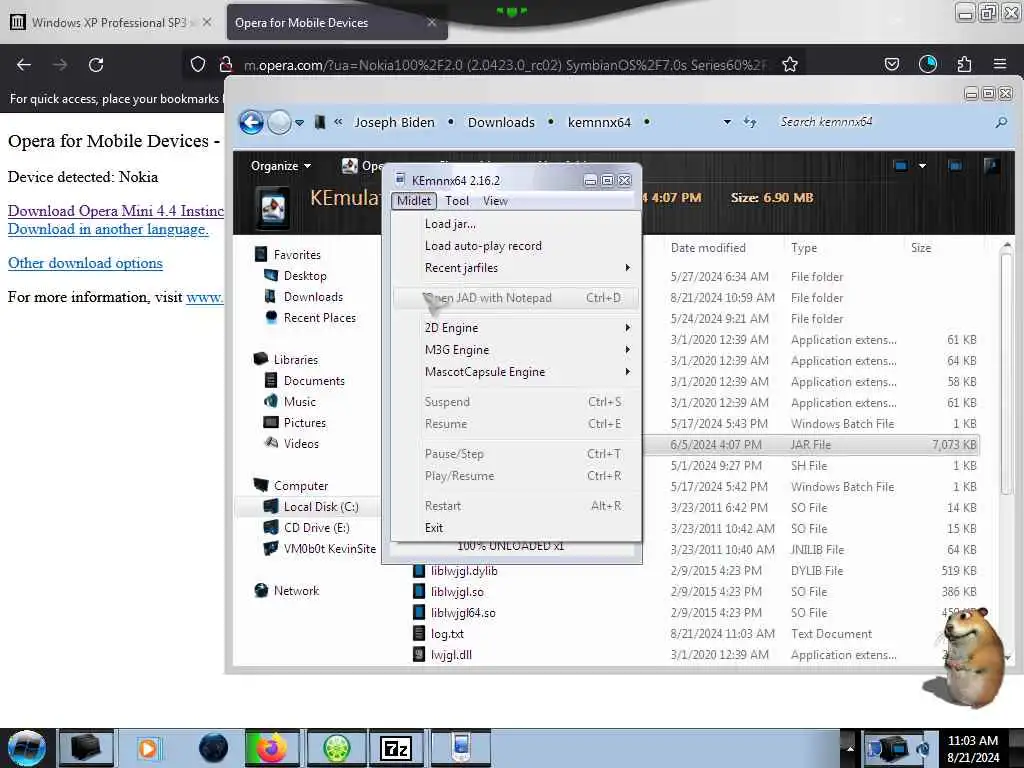Open Firefox Pocket icon

coord(891,64)
